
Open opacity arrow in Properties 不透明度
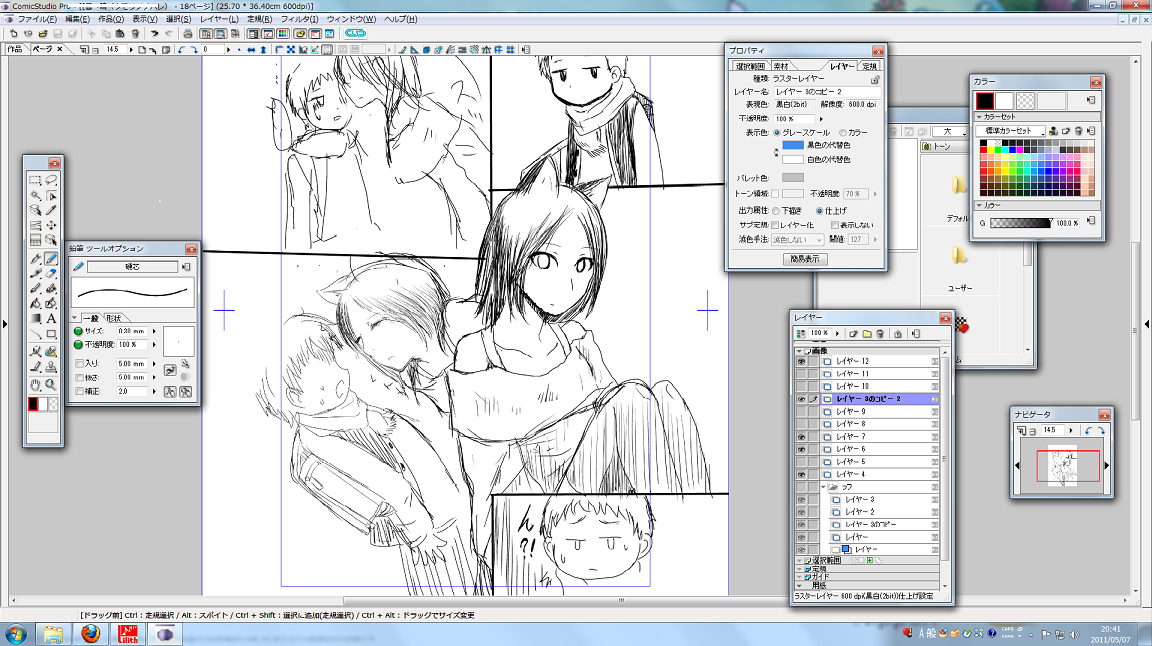point(821,119)
